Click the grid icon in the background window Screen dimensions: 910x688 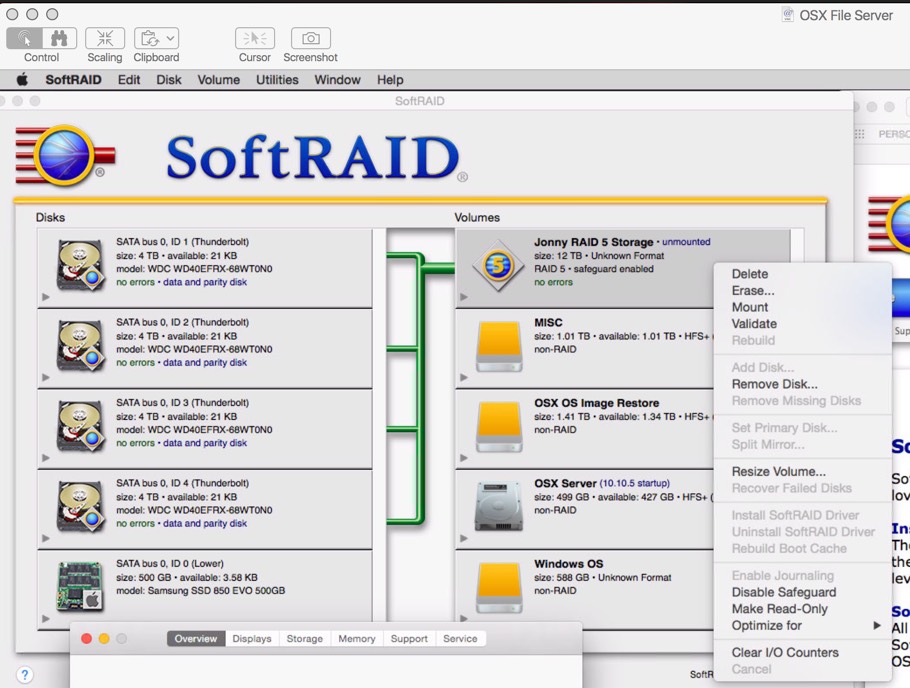point(860,134)
